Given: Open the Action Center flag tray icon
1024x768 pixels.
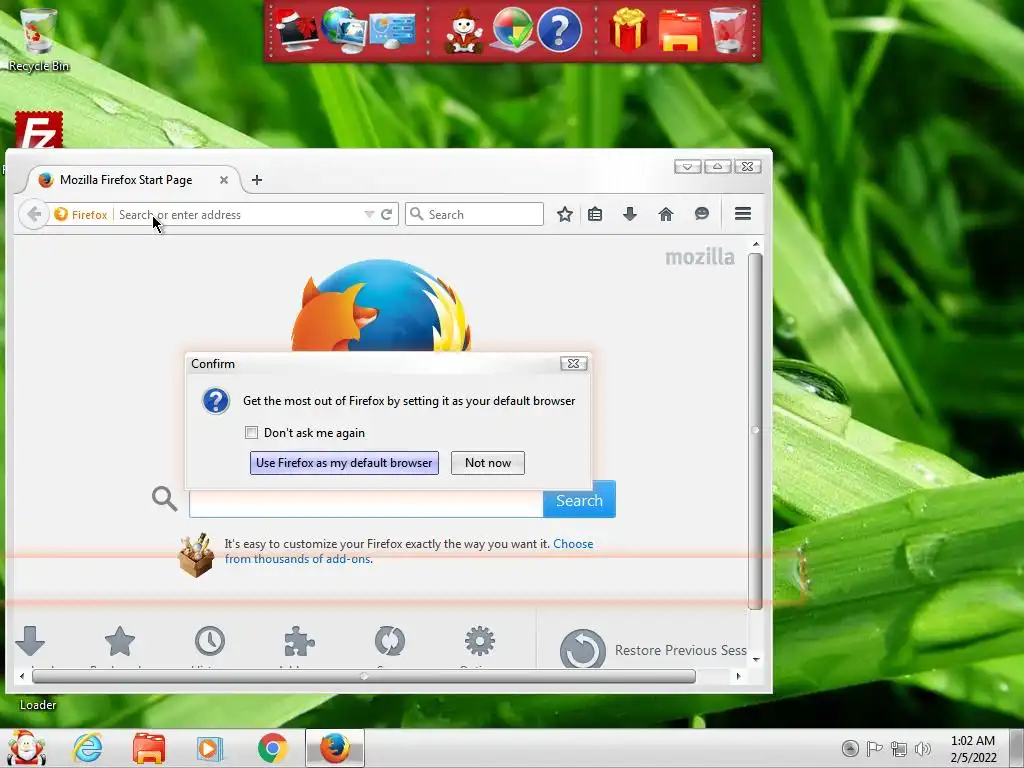Looking at the screenshot, I should (874, 749).
